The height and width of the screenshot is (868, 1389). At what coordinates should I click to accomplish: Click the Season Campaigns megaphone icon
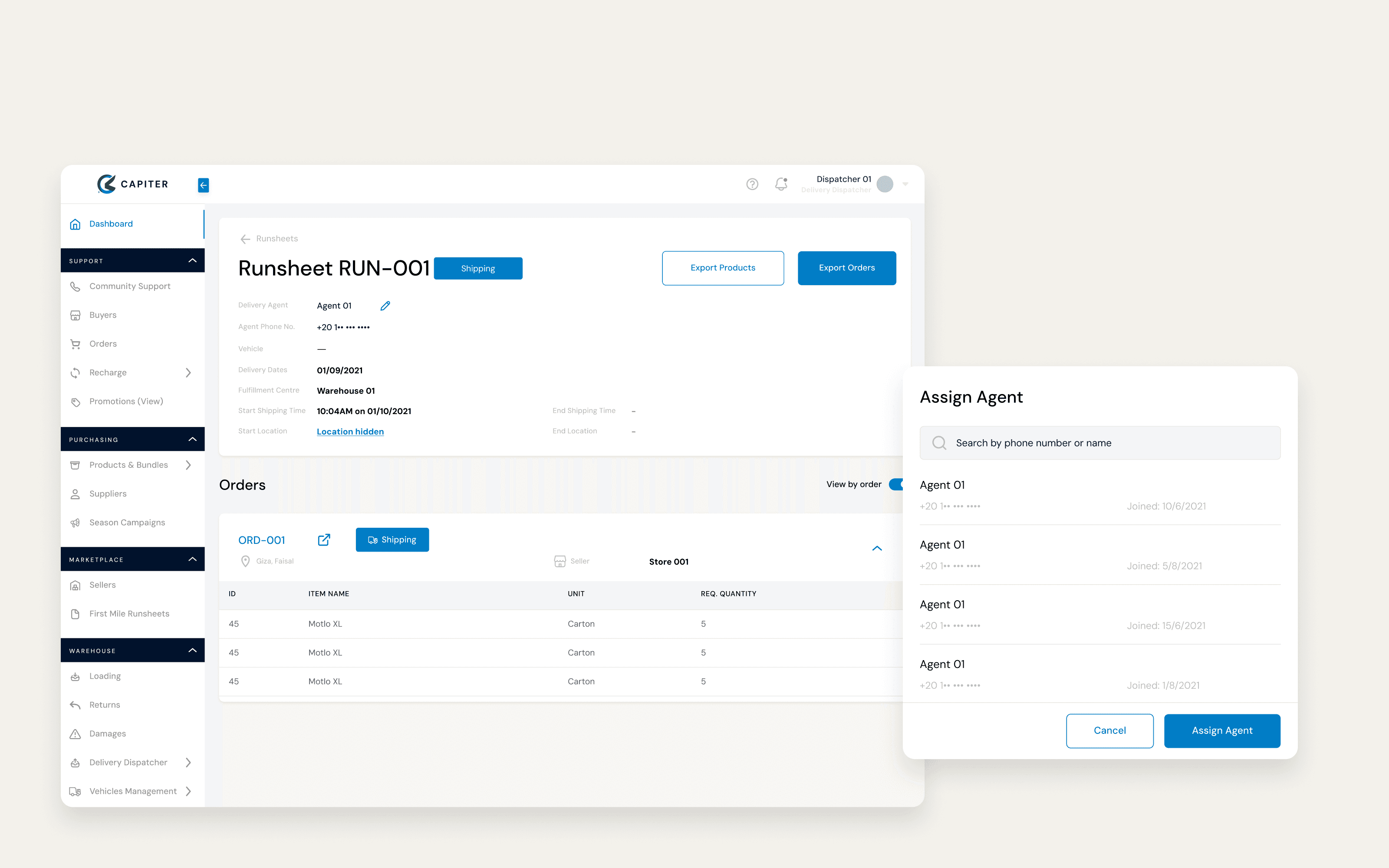point(75,523)
